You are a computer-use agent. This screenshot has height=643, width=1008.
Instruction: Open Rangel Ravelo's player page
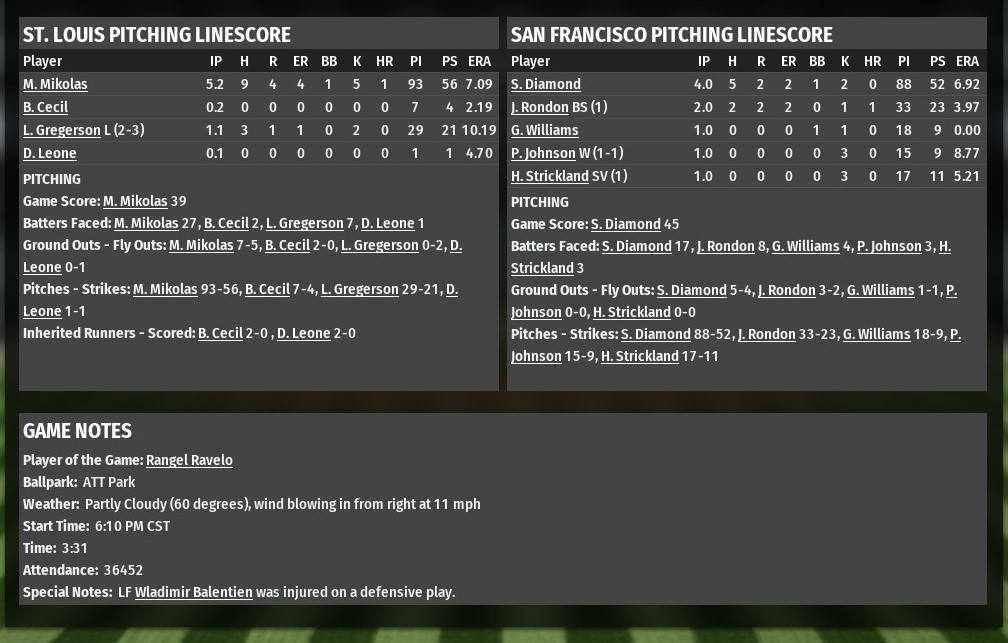click(x=189, y=460)
